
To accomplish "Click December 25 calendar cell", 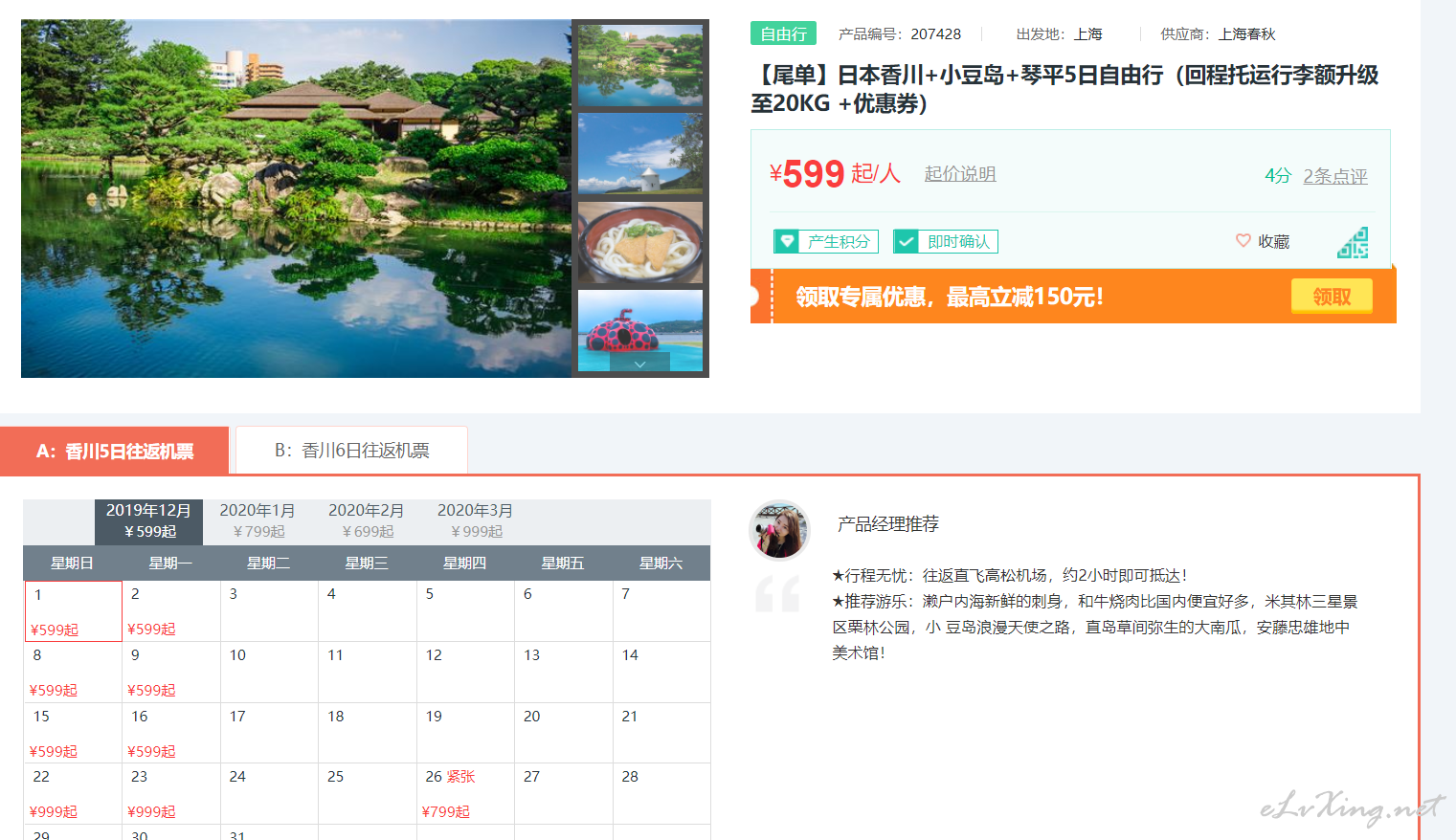I will click(368, 794).
